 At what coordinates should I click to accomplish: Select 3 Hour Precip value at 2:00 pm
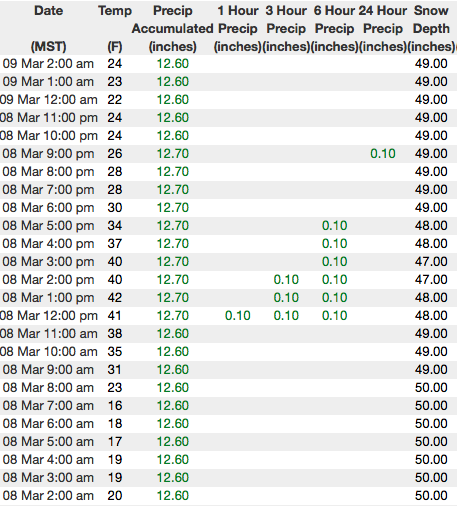click(x=286, y=280)
